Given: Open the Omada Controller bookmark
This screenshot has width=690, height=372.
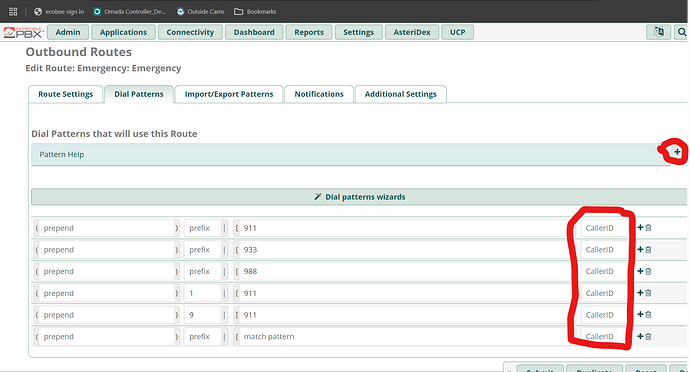Looking at the screenshot, I should tap(130, 11).
